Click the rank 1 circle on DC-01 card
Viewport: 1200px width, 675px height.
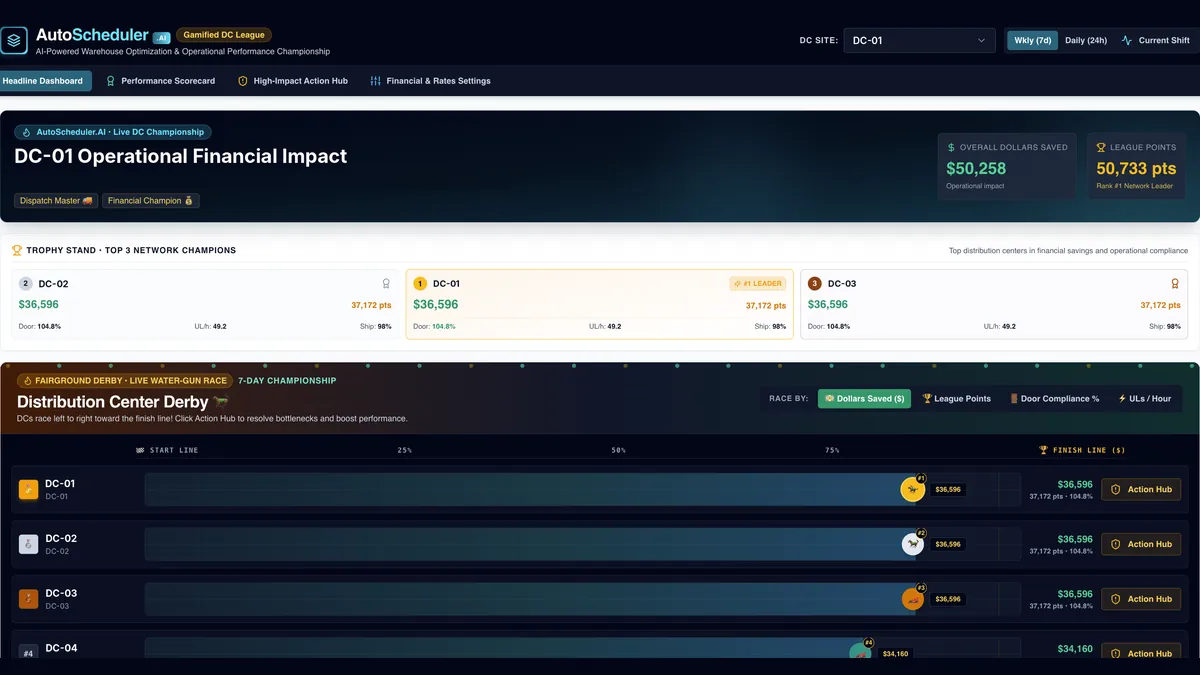(420, 283)
